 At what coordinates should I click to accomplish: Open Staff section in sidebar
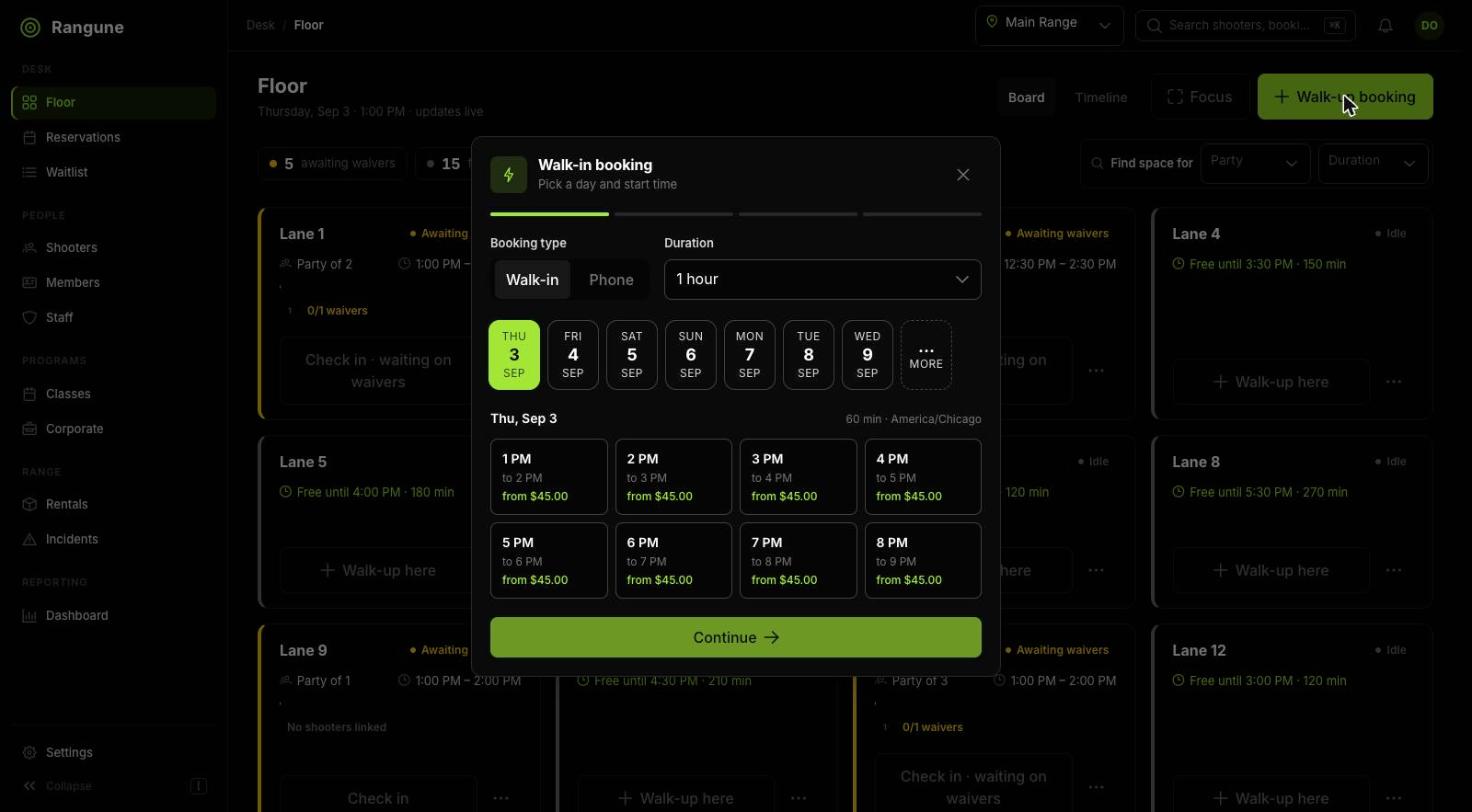point(113,317)
